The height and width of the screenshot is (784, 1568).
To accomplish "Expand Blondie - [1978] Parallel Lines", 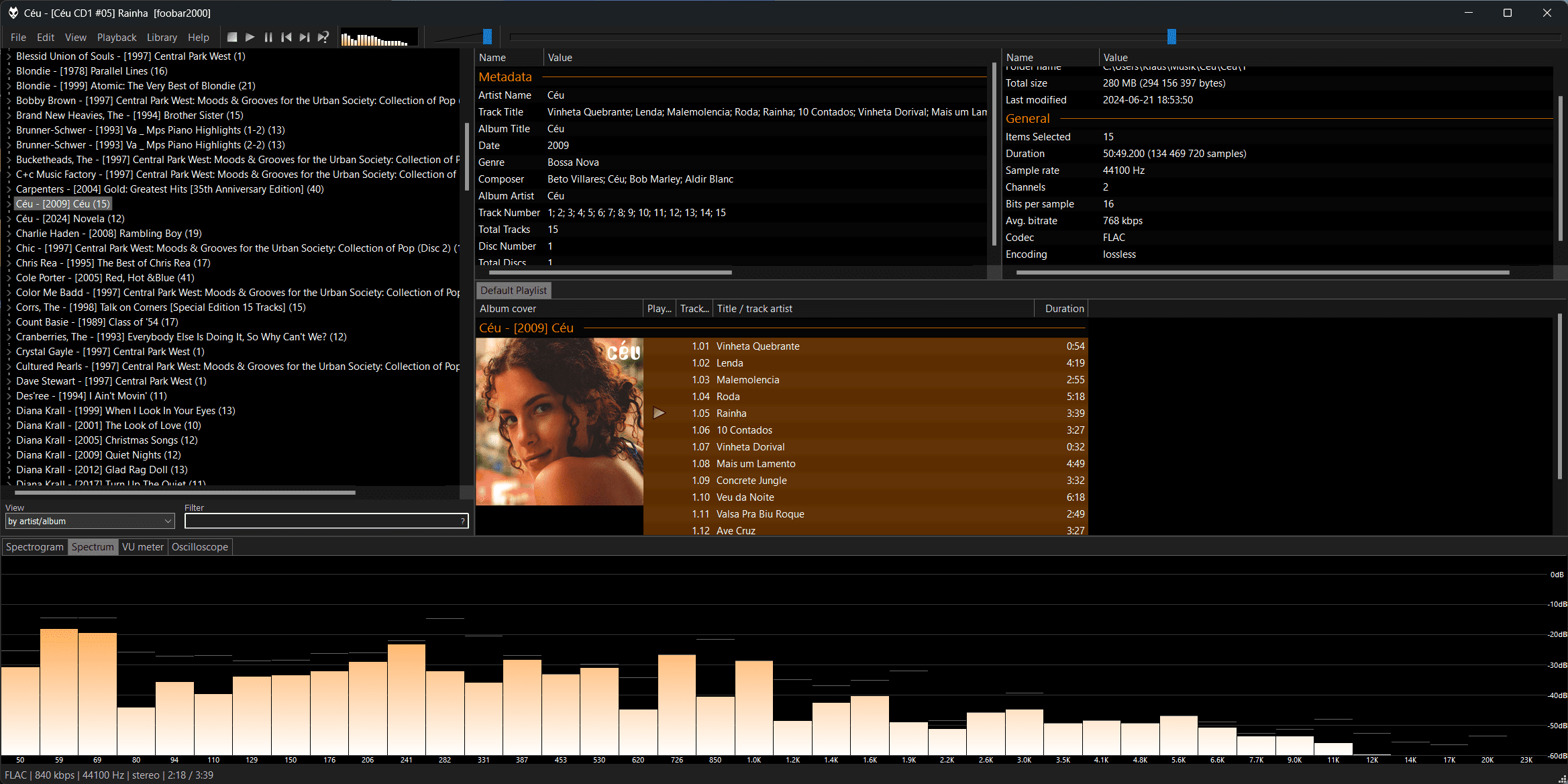I will pos(9,71).
